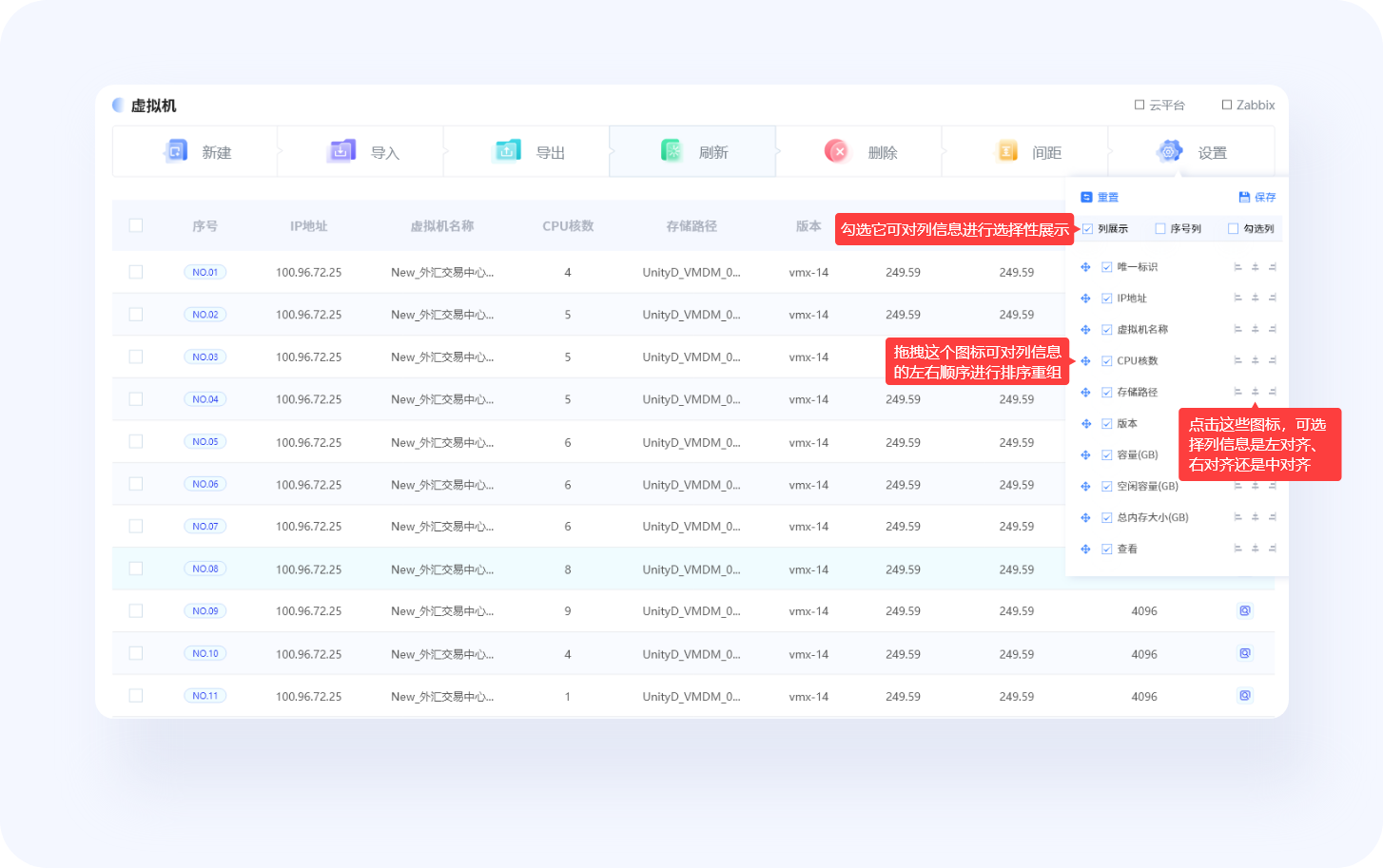Uncheck the 总内存大小(GB) column checkbox
This screenshot has width=1383, height=868.
(1106, 518)
